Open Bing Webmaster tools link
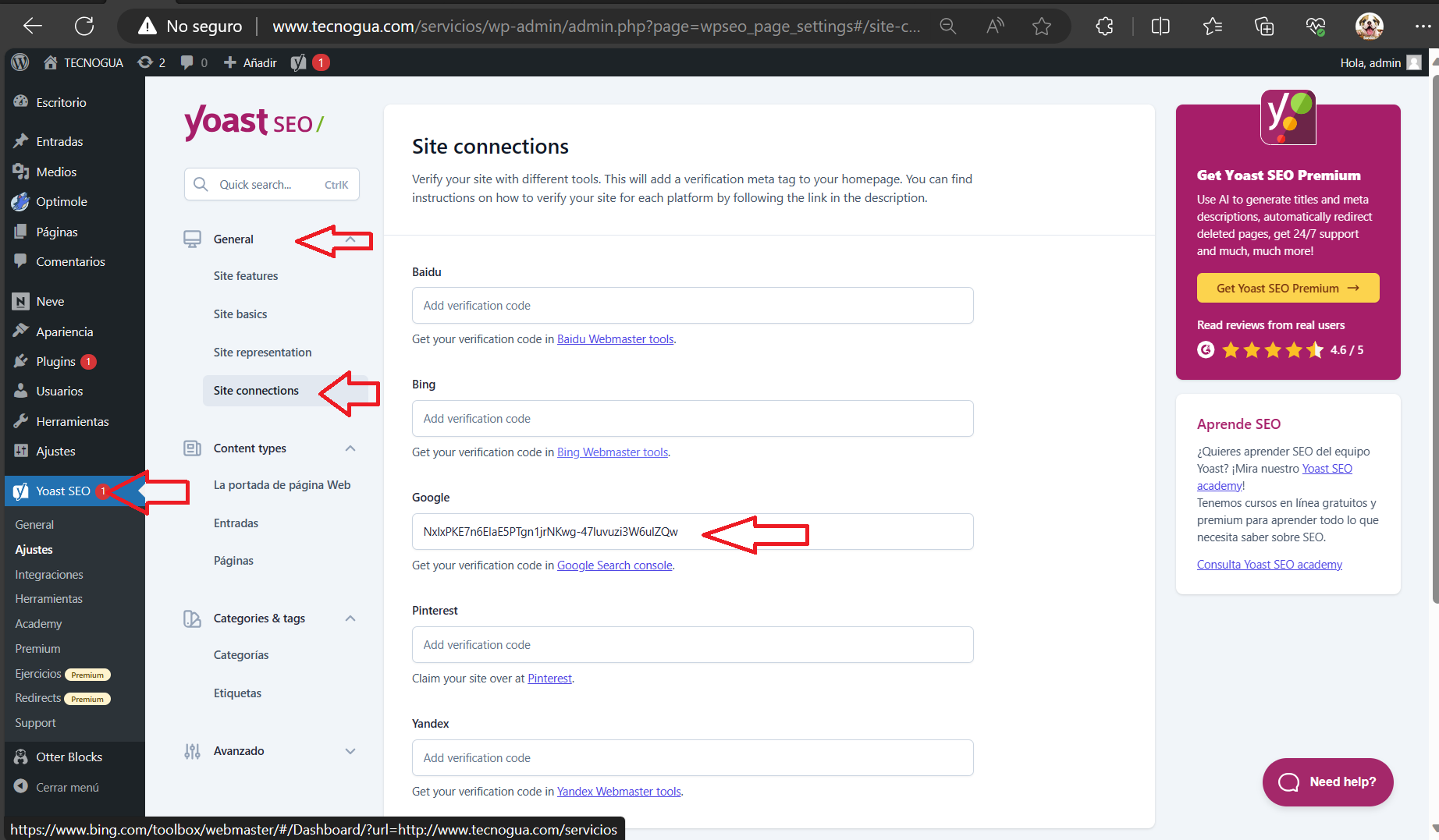 coord(613,452)
